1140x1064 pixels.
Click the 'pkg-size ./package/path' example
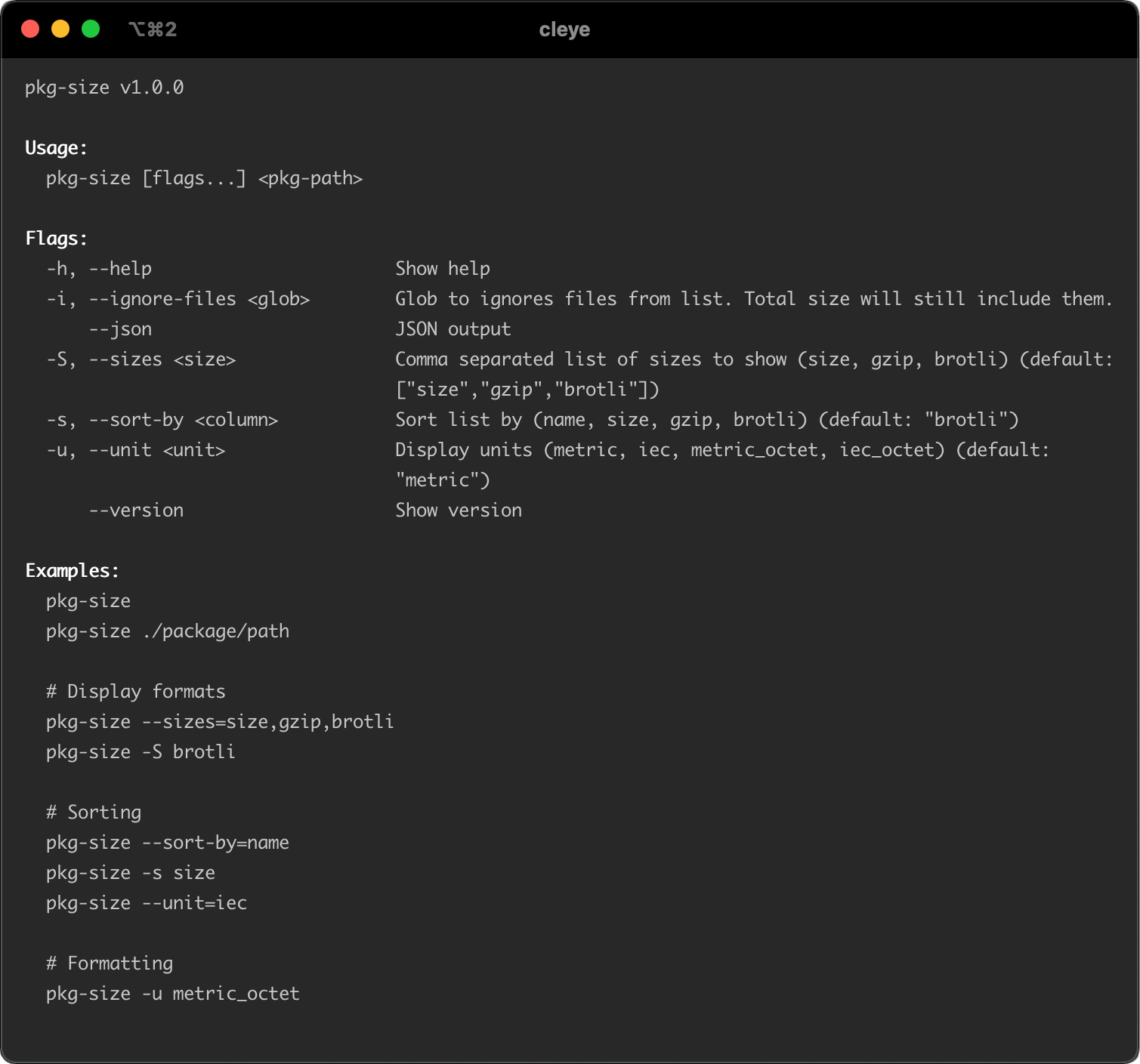tap(168, 631)
